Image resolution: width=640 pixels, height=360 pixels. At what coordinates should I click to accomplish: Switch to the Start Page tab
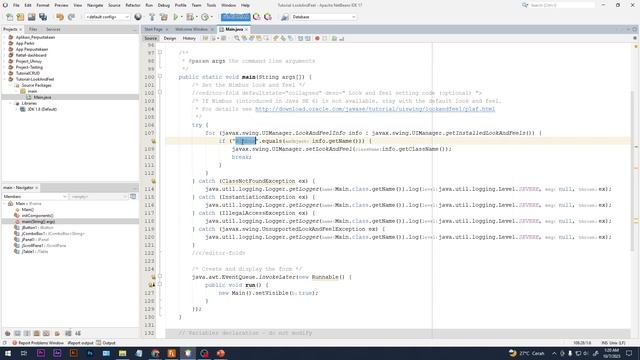click(153, 29)
